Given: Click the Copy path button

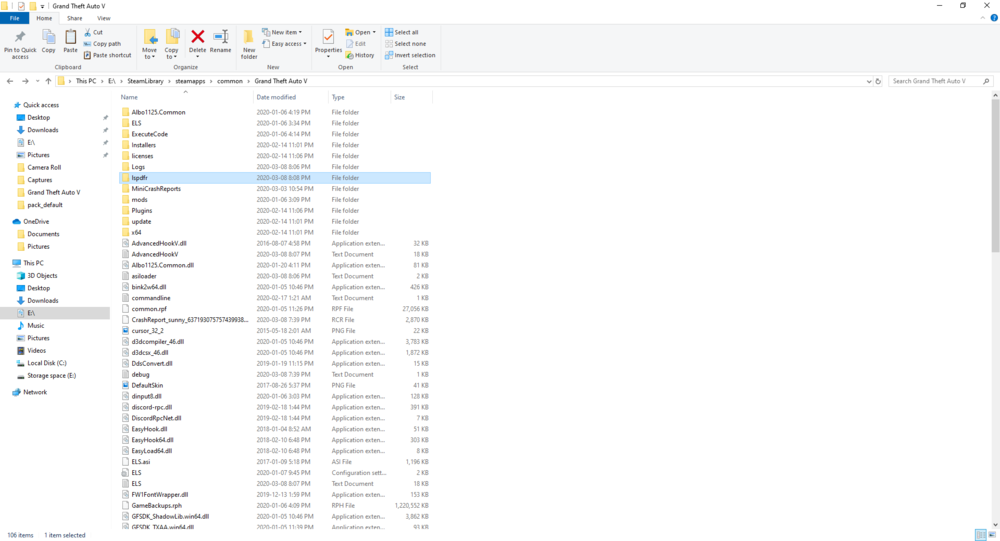Looking at the screenshot, I should tap(102, 43).
